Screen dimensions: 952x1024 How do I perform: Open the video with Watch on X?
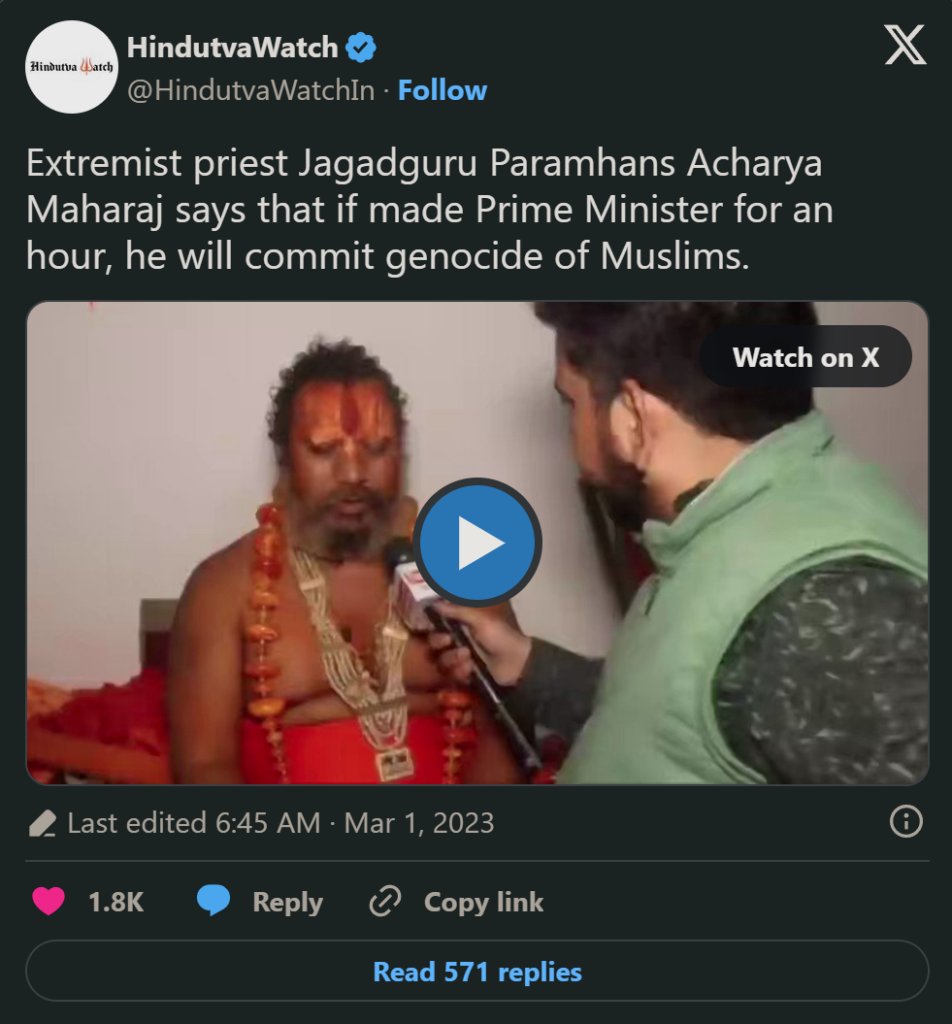click(805, 357)
